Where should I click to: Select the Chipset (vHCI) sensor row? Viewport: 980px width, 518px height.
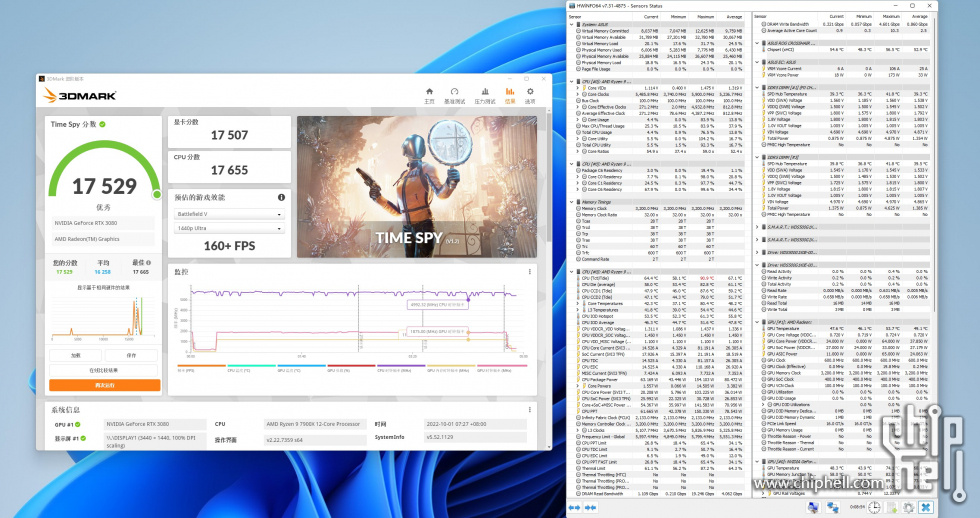[x=844, y=49]
